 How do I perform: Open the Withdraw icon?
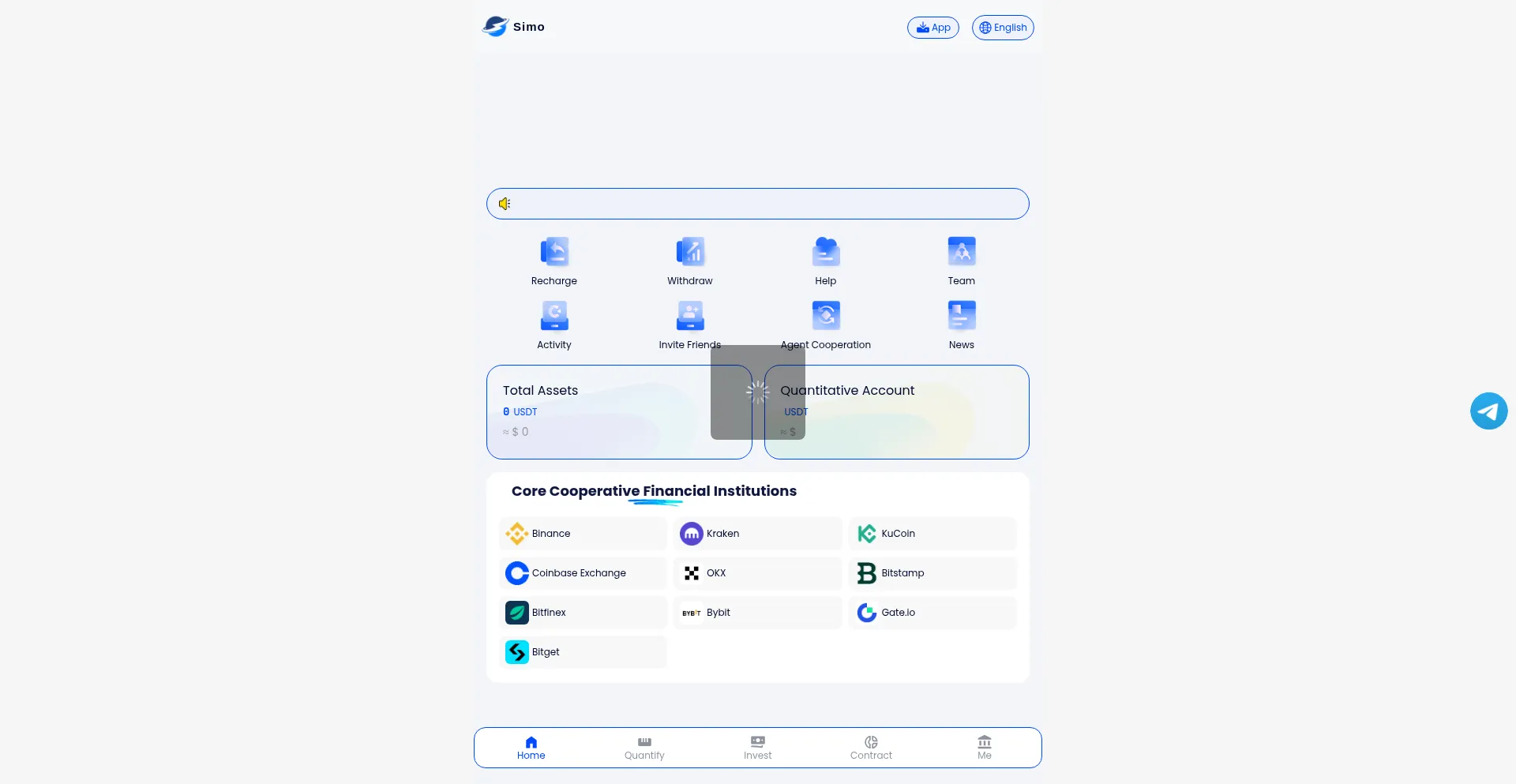689,253
